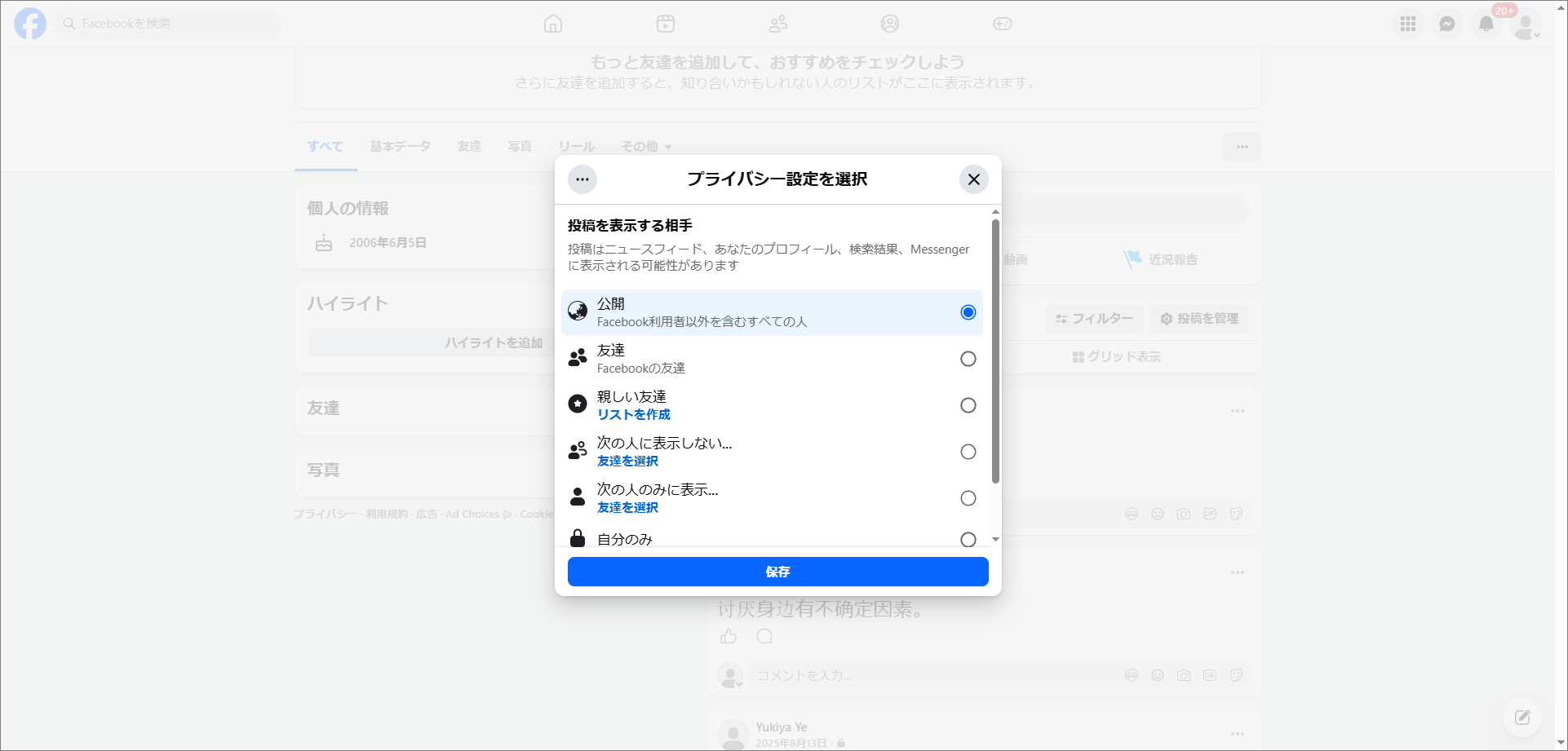The image size is (1568, 751).
Task: Click the page scrollbar down arrow
Action: coord(1561,743)
